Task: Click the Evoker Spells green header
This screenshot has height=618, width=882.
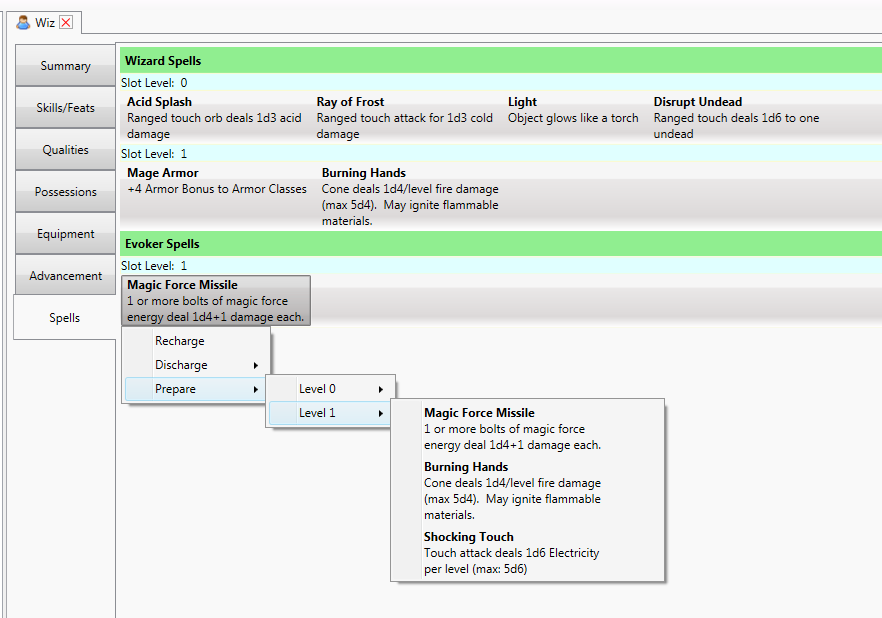Action: pyautogui.click(x=500, y=244)
